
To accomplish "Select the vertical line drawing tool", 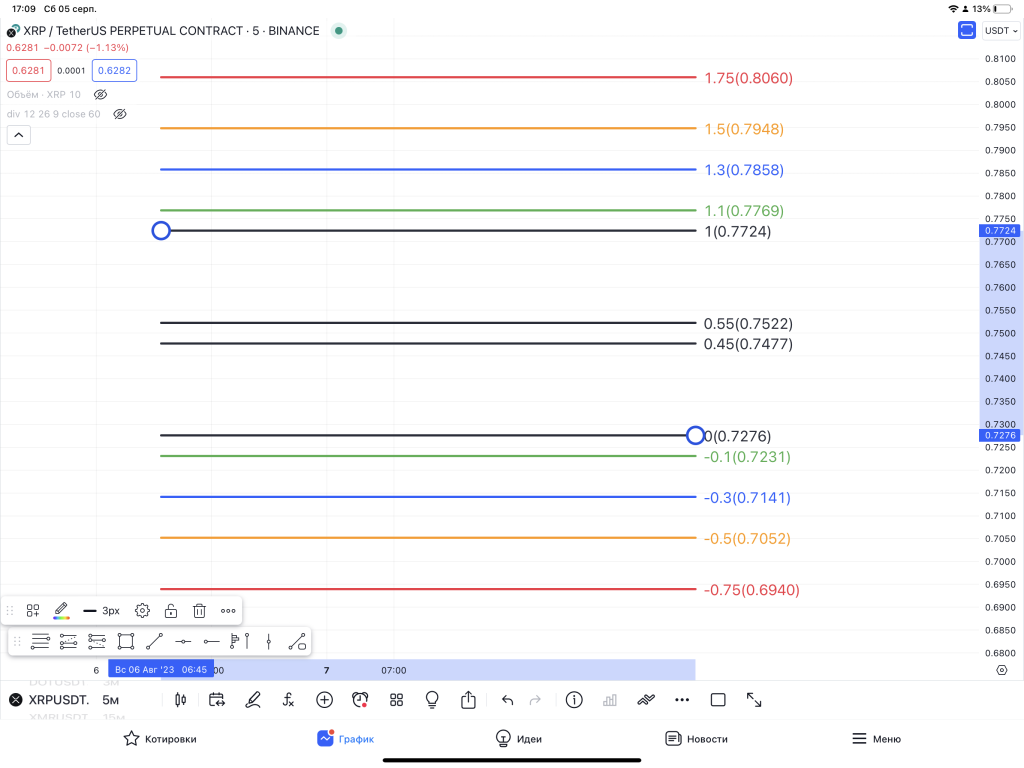I will pyautogui.click(x=268, y=641).
